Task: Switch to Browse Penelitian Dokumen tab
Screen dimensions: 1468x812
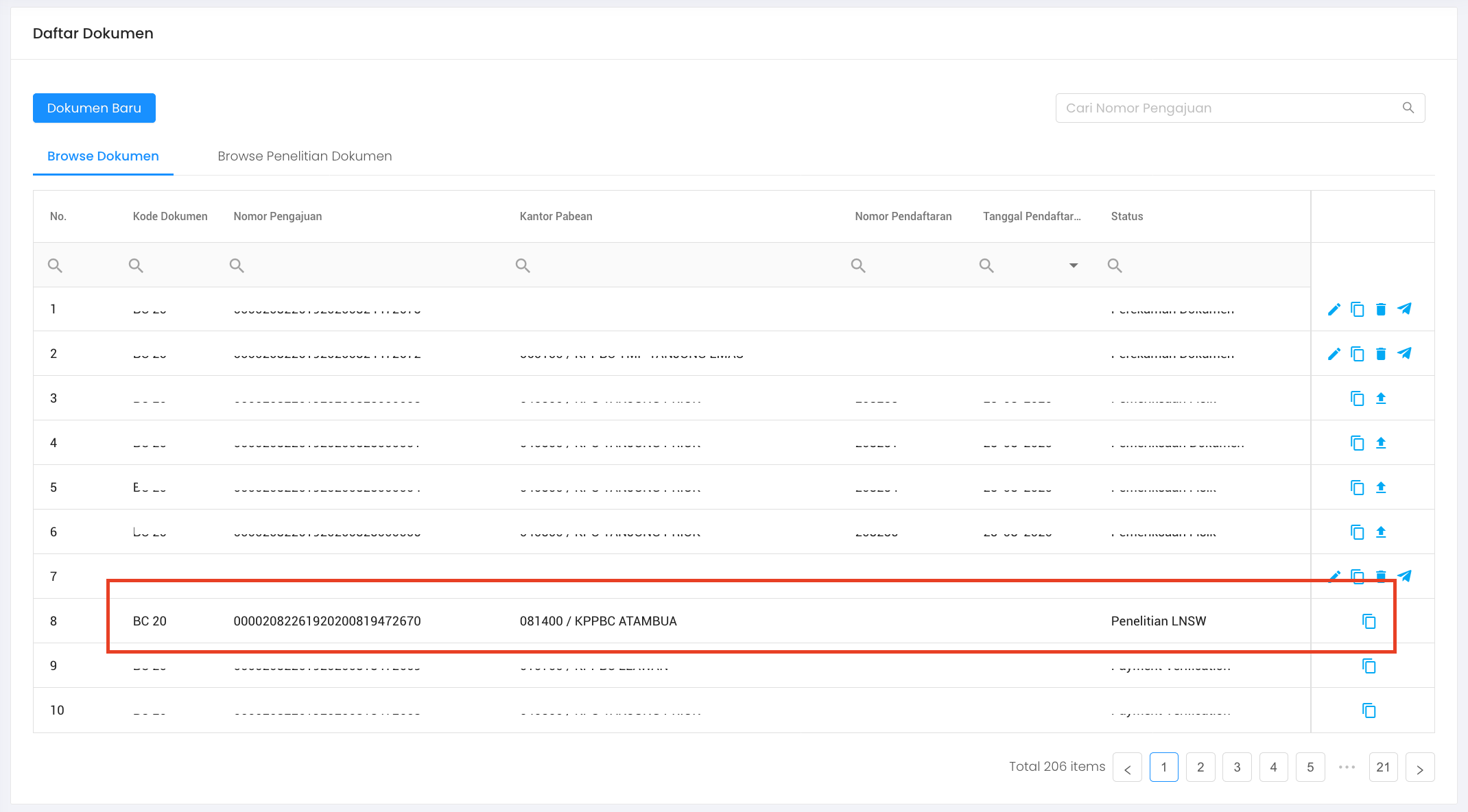Action: pos(305,156)
